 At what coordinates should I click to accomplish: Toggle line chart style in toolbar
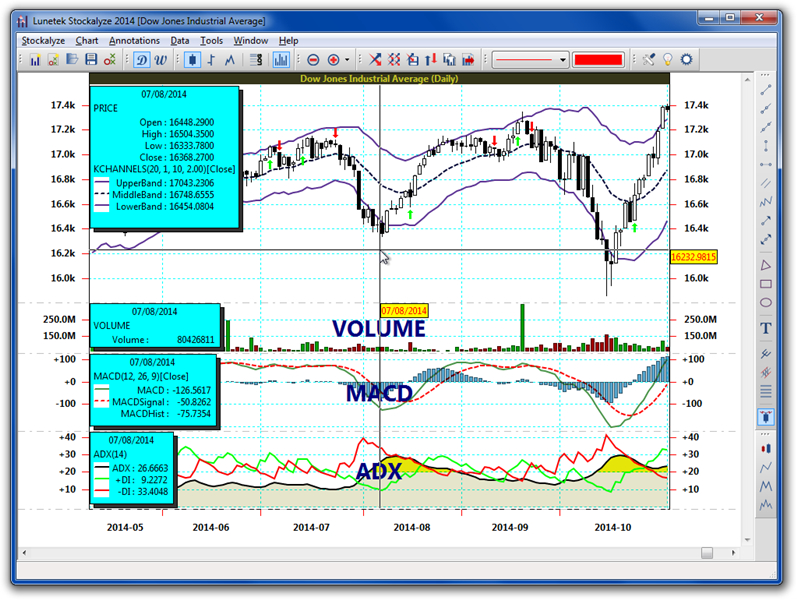(230, 60)
